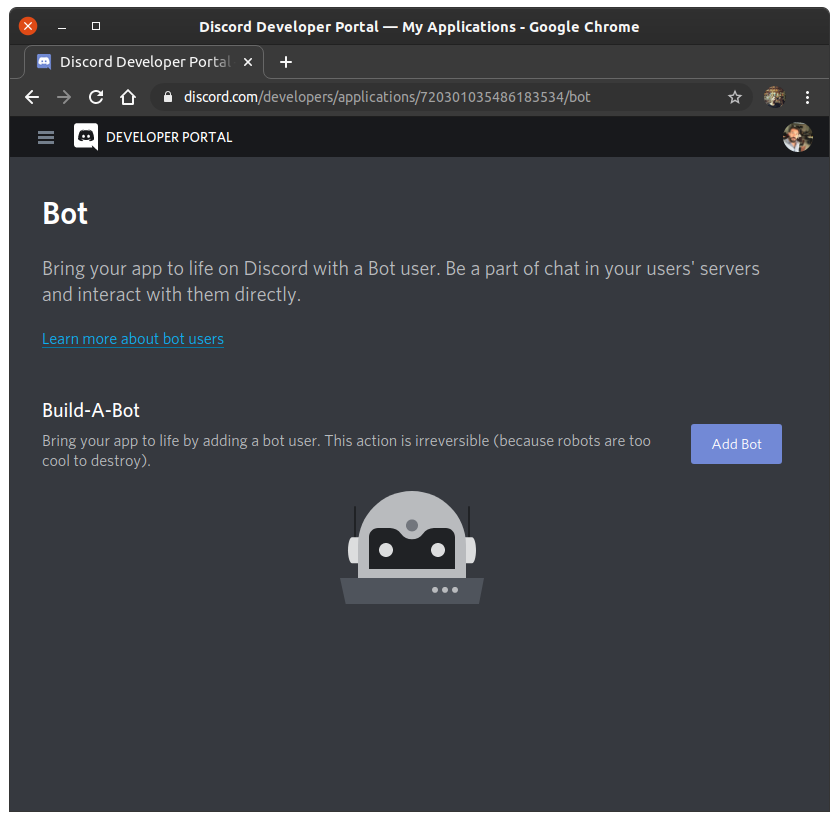Click the Bot page heading
Screen dimensions: 839x821
coord(65,214)
